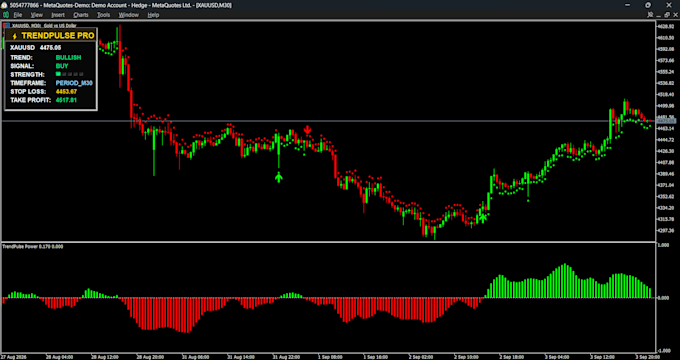The image size is (680, 360).
Task: Open the Tools menu
Action: pos(104,15)
